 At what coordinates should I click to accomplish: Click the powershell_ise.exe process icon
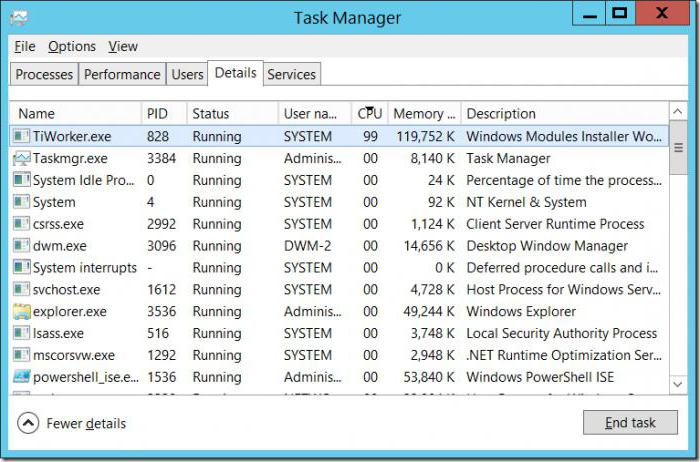(21, 378)
